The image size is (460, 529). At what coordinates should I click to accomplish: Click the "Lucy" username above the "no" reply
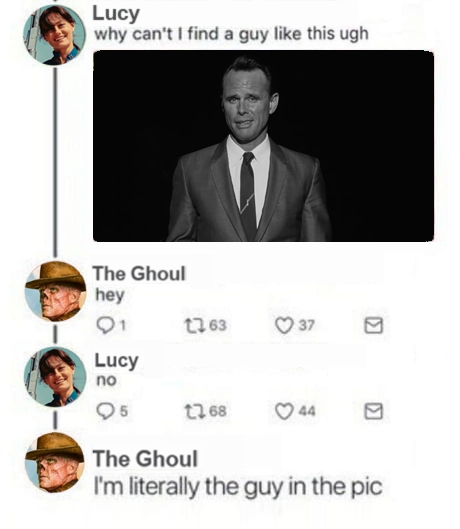tap(116, 360)
